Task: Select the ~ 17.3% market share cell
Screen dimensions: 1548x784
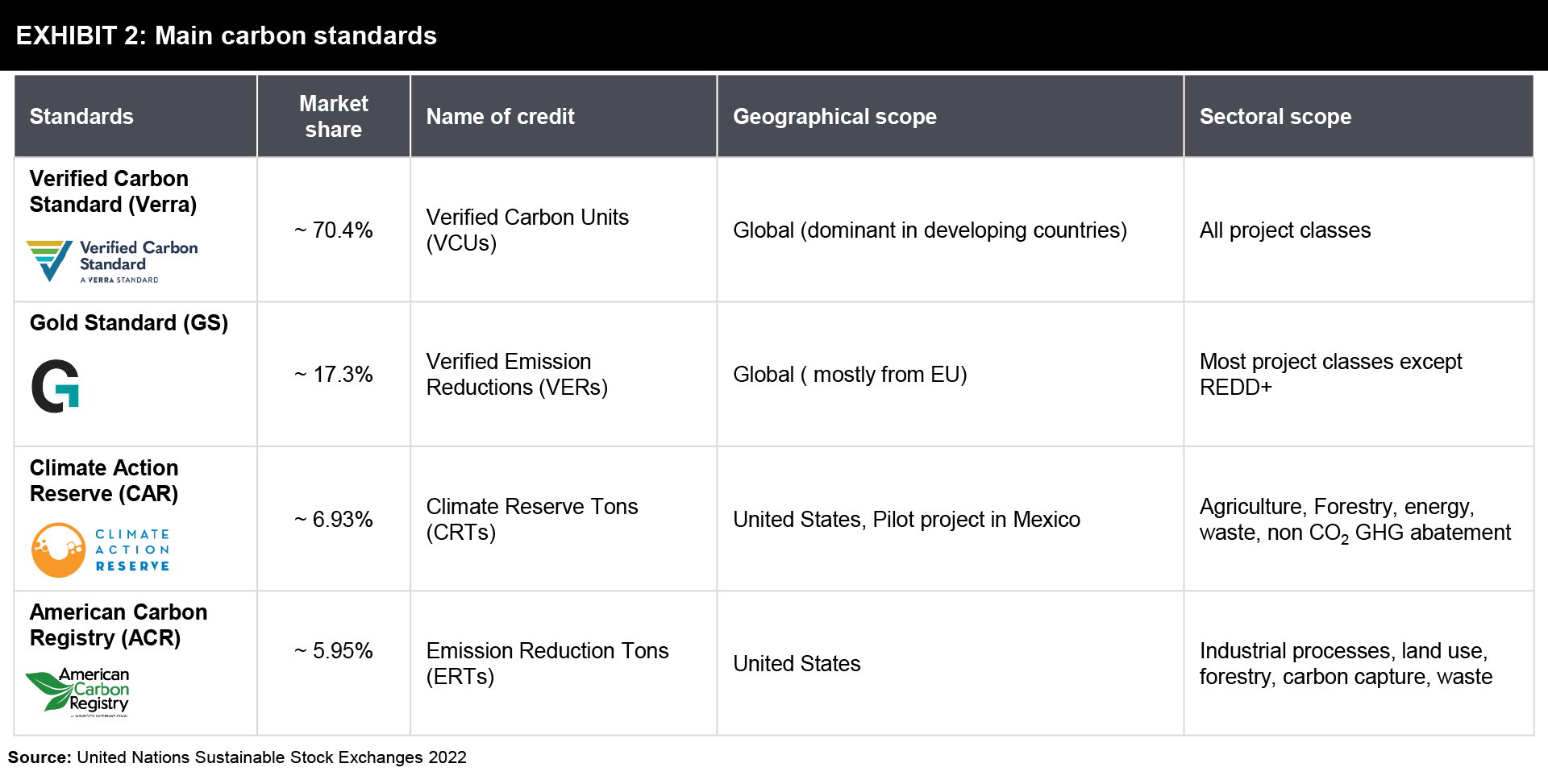Action: tap(333, 375)
